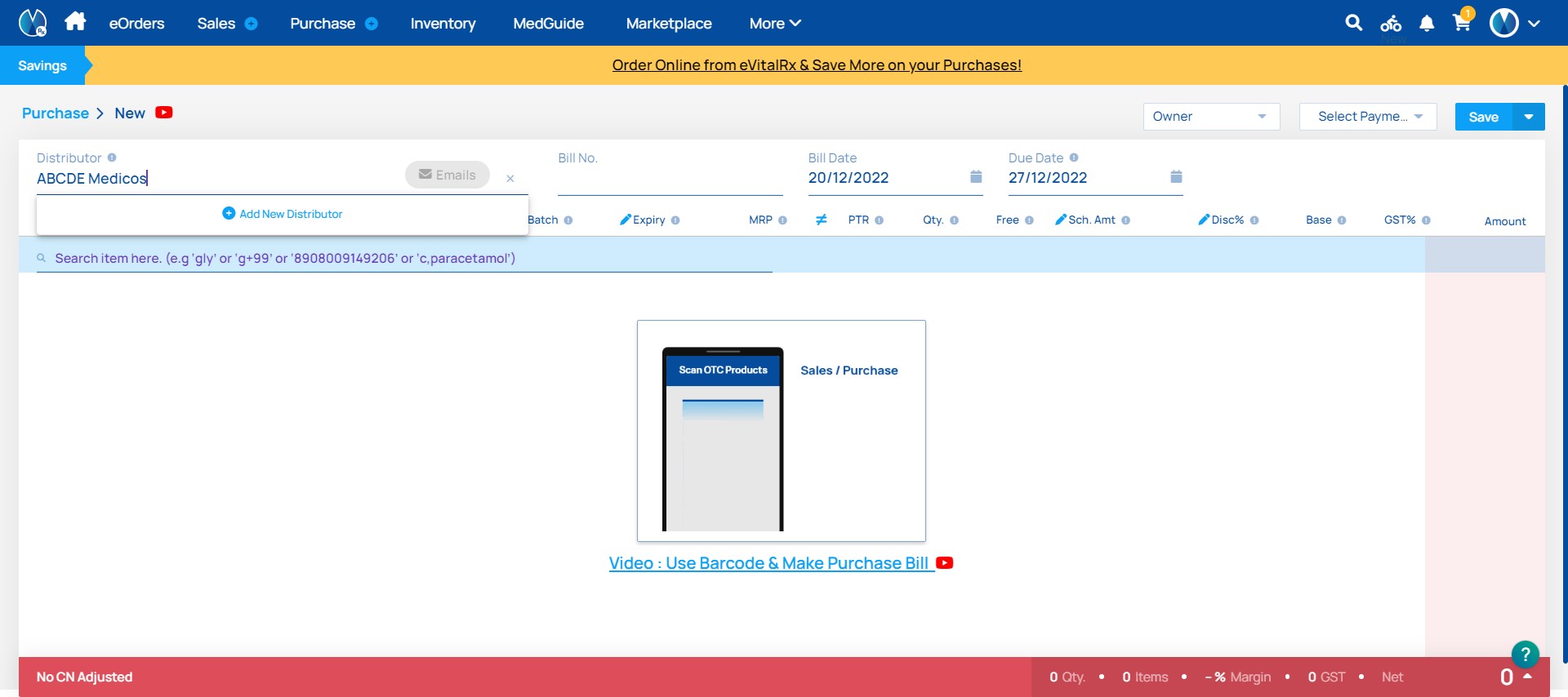Click the not-equal icon before PTR

click(x=822, y=220)
